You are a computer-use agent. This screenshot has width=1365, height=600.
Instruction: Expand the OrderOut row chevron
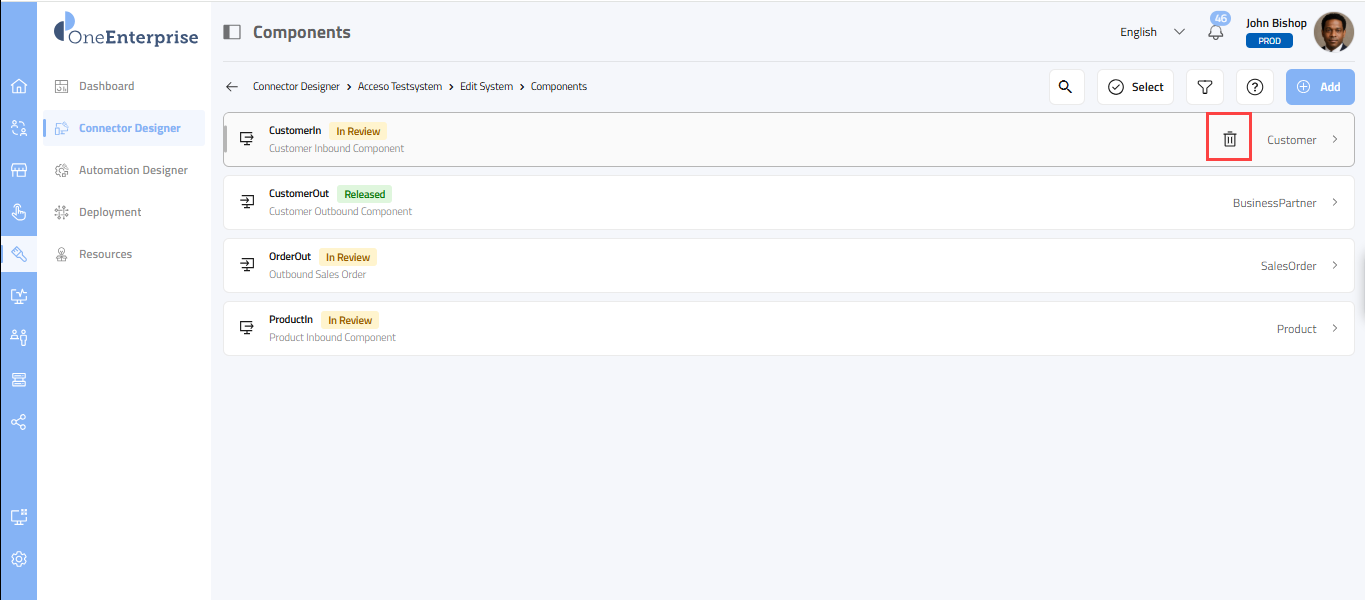click(1335, 266)
